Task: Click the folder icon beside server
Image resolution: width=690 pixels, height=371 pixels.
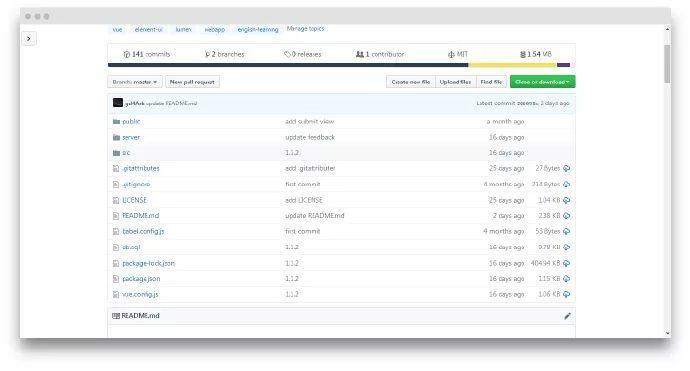Action: pos(116,137)
